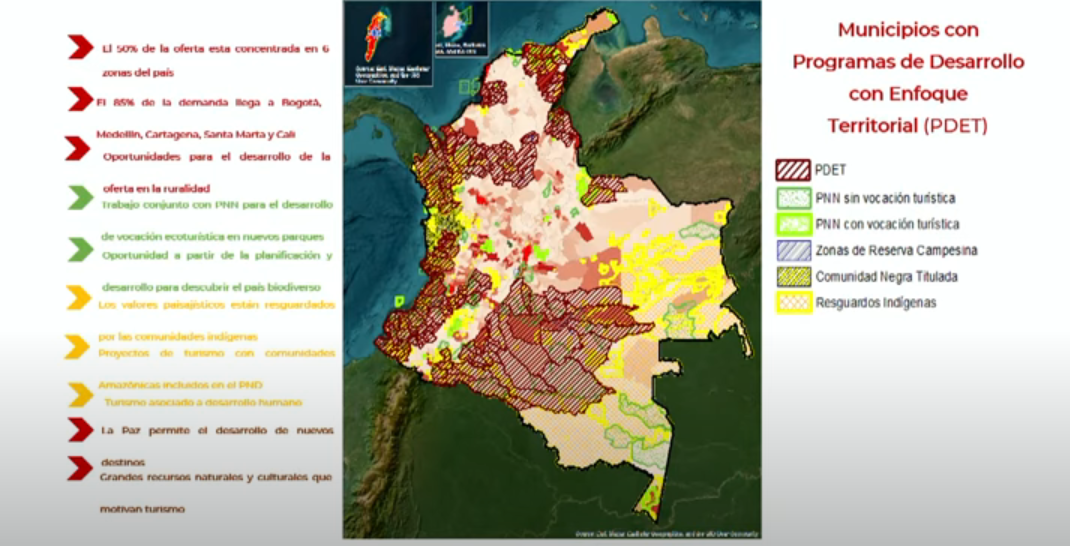The image size is (1070, 546).
Task: Click the PDET hatched legend swatch
Action: 793,170
